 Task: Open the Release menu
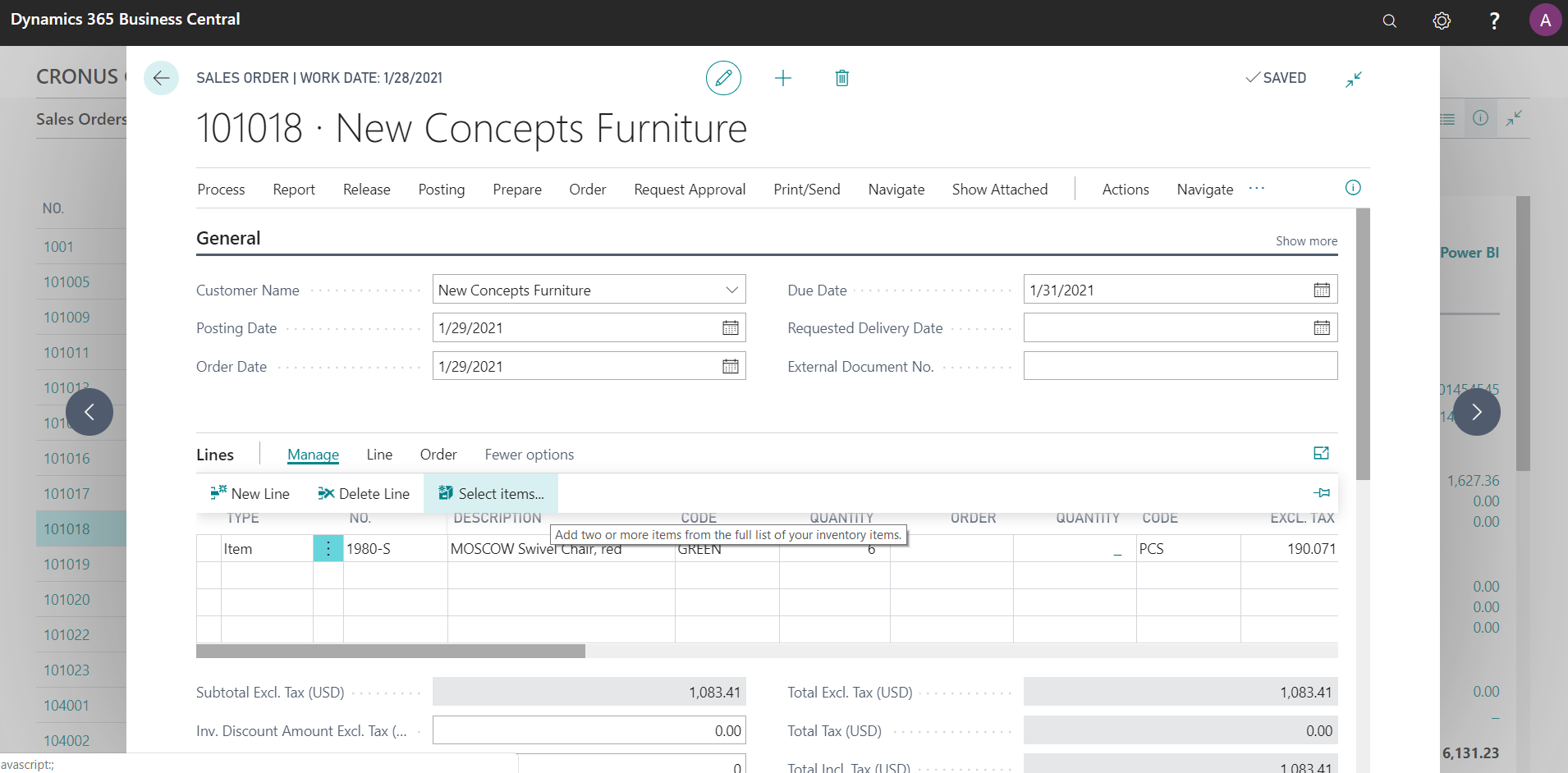point(366,190)
